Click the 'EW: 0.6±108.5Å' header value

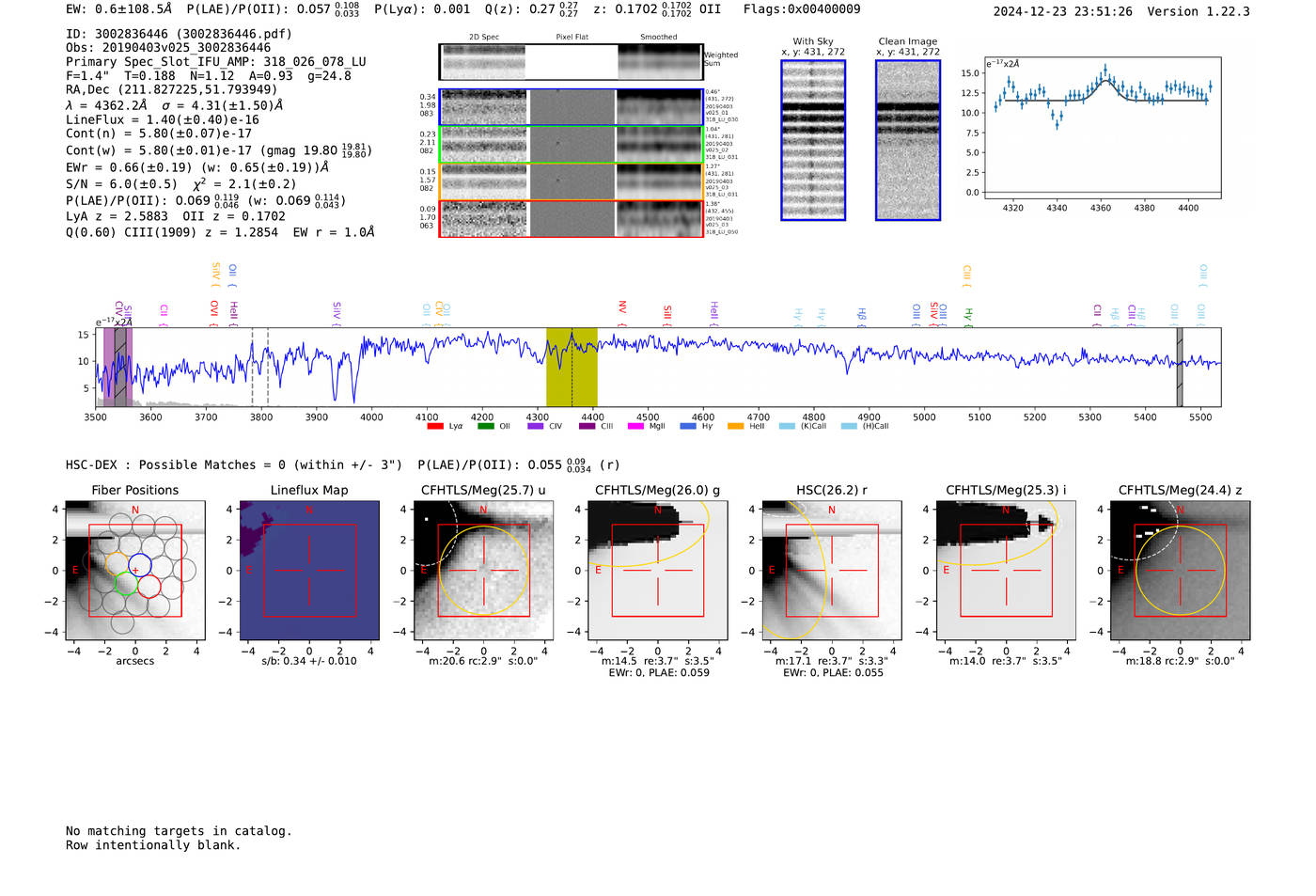[x=119, y=9]
